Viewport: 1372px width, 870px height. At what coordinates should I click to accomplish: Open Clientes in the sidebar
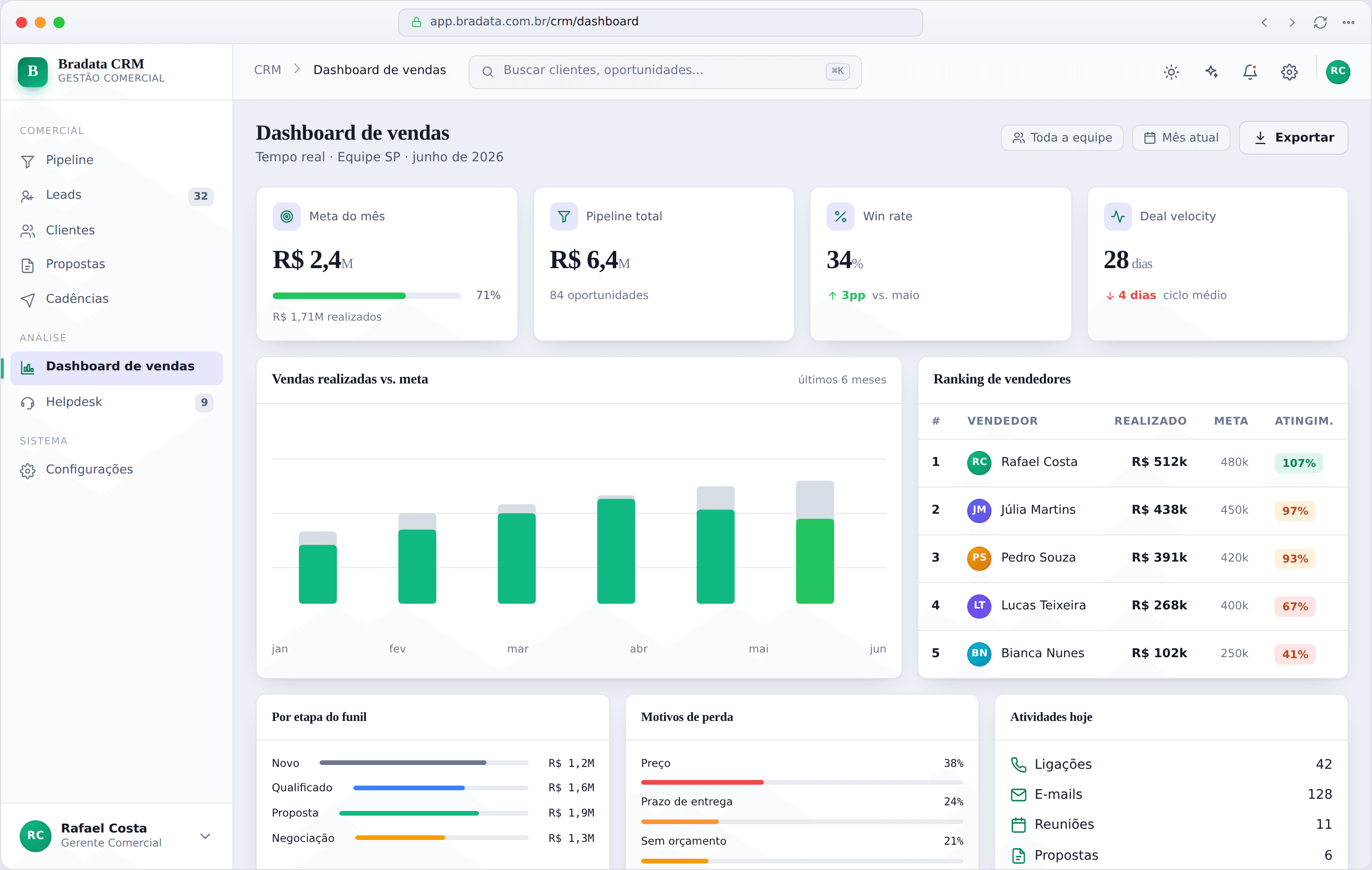(x=116, y=230)
